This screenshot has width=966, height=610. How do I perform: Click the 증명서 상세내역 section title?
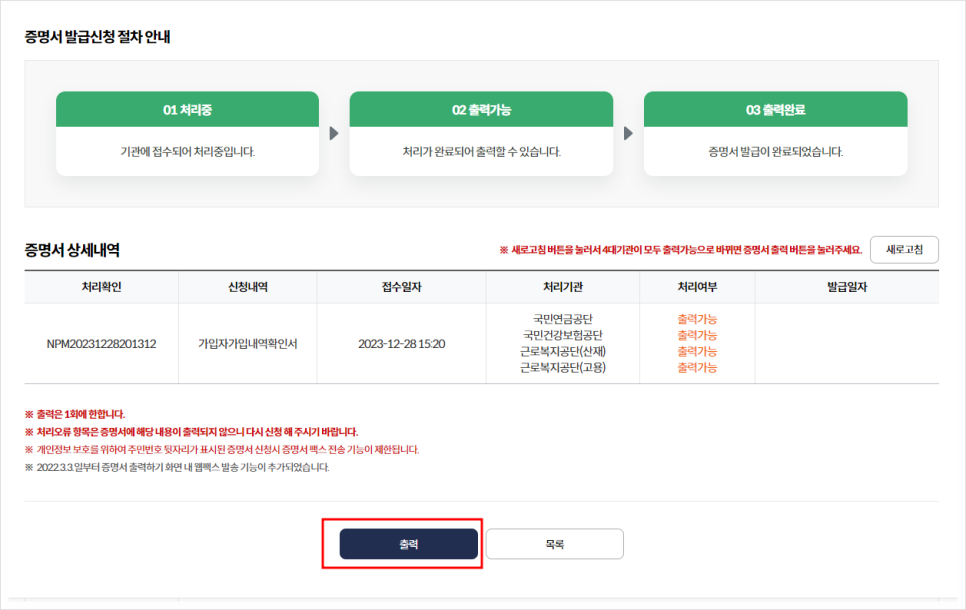[71, 248]
